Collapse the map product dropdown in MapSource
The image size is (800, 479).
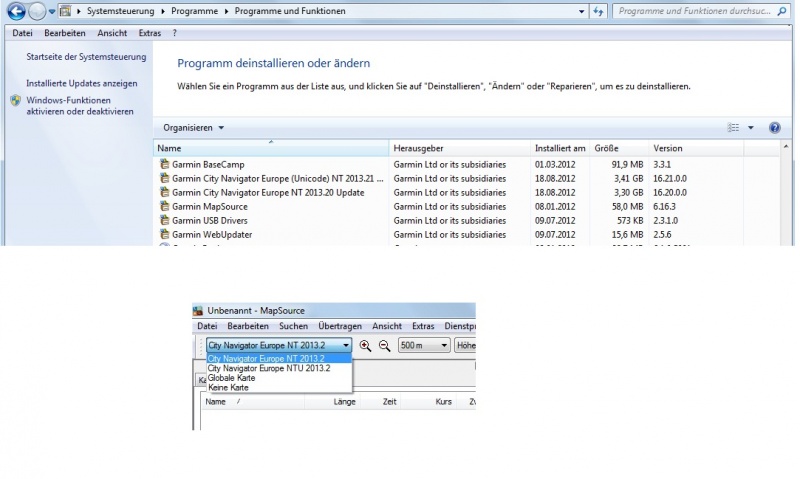tap(346, 345)
